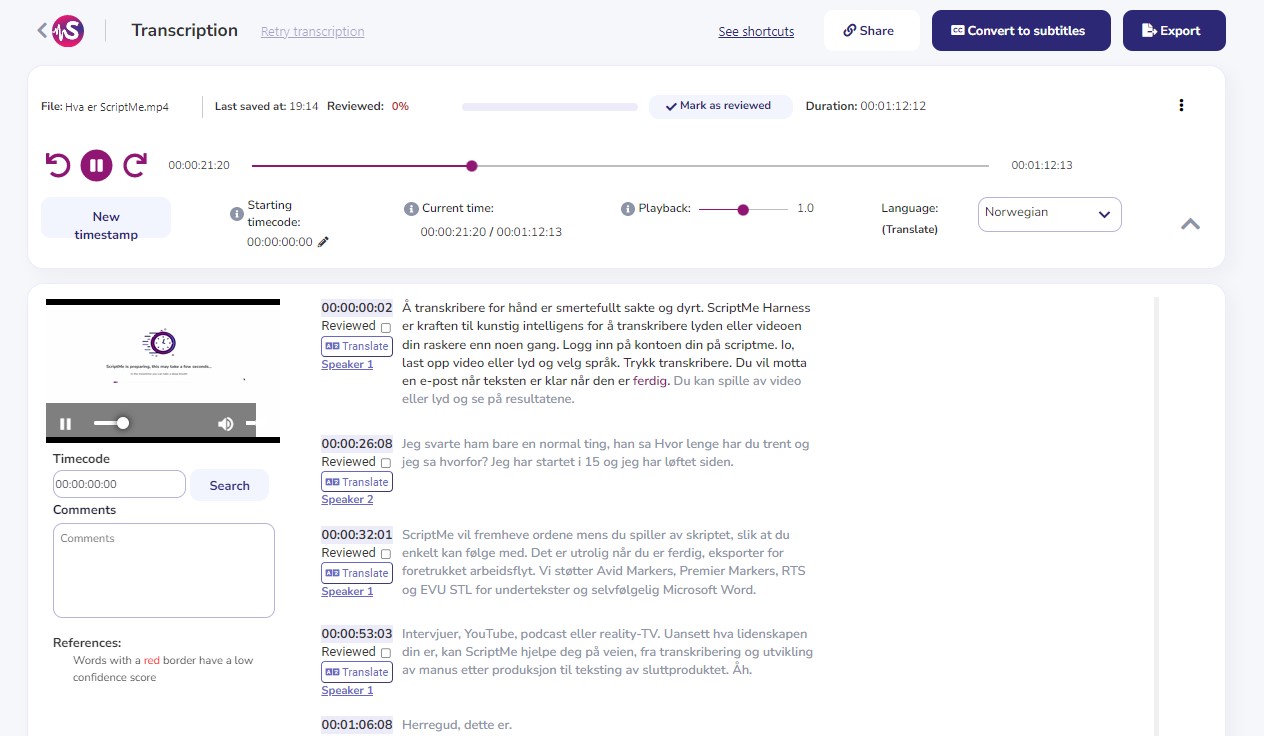
Task: Collapse the player panel with the chevron
Action: coord(1189,224)
